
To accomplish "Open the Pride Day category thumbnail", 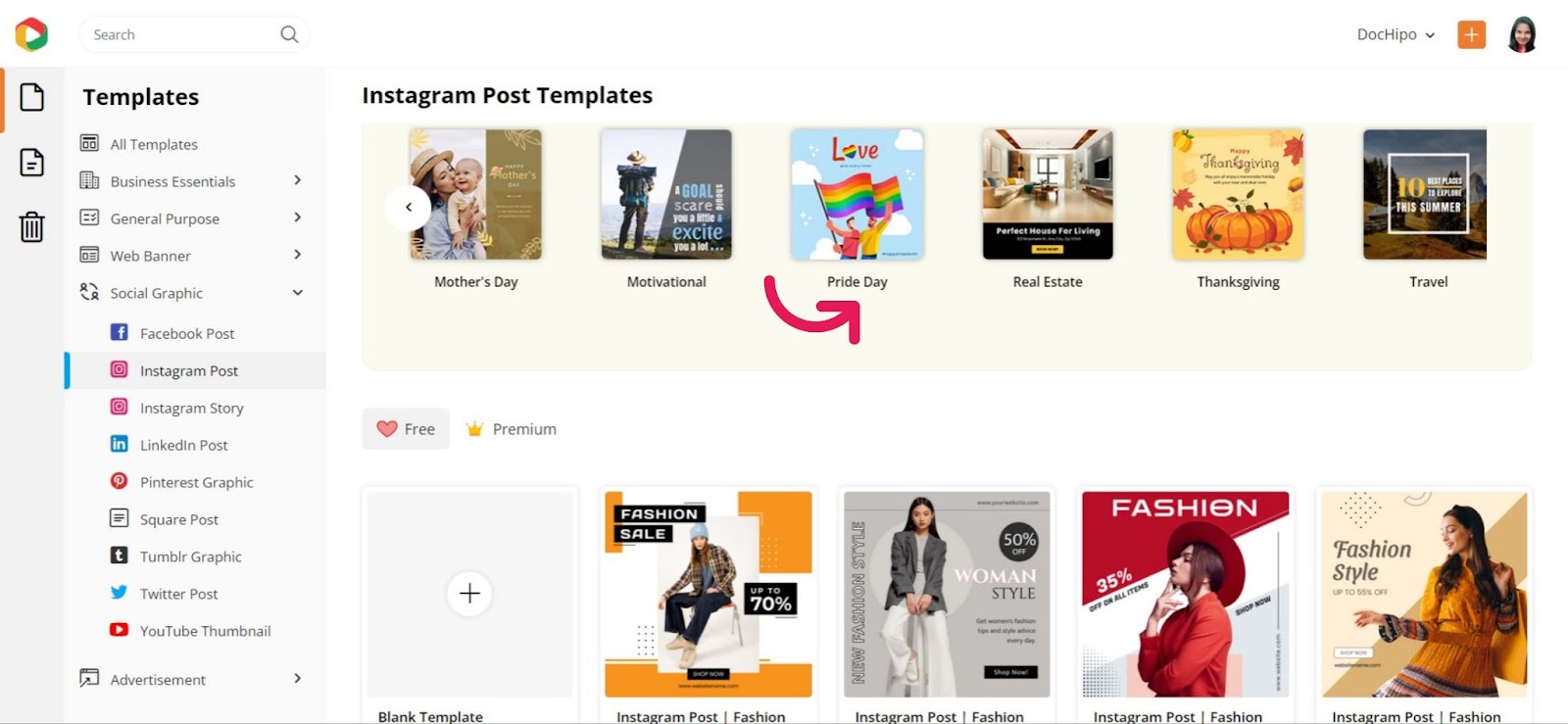I will 857,195.
